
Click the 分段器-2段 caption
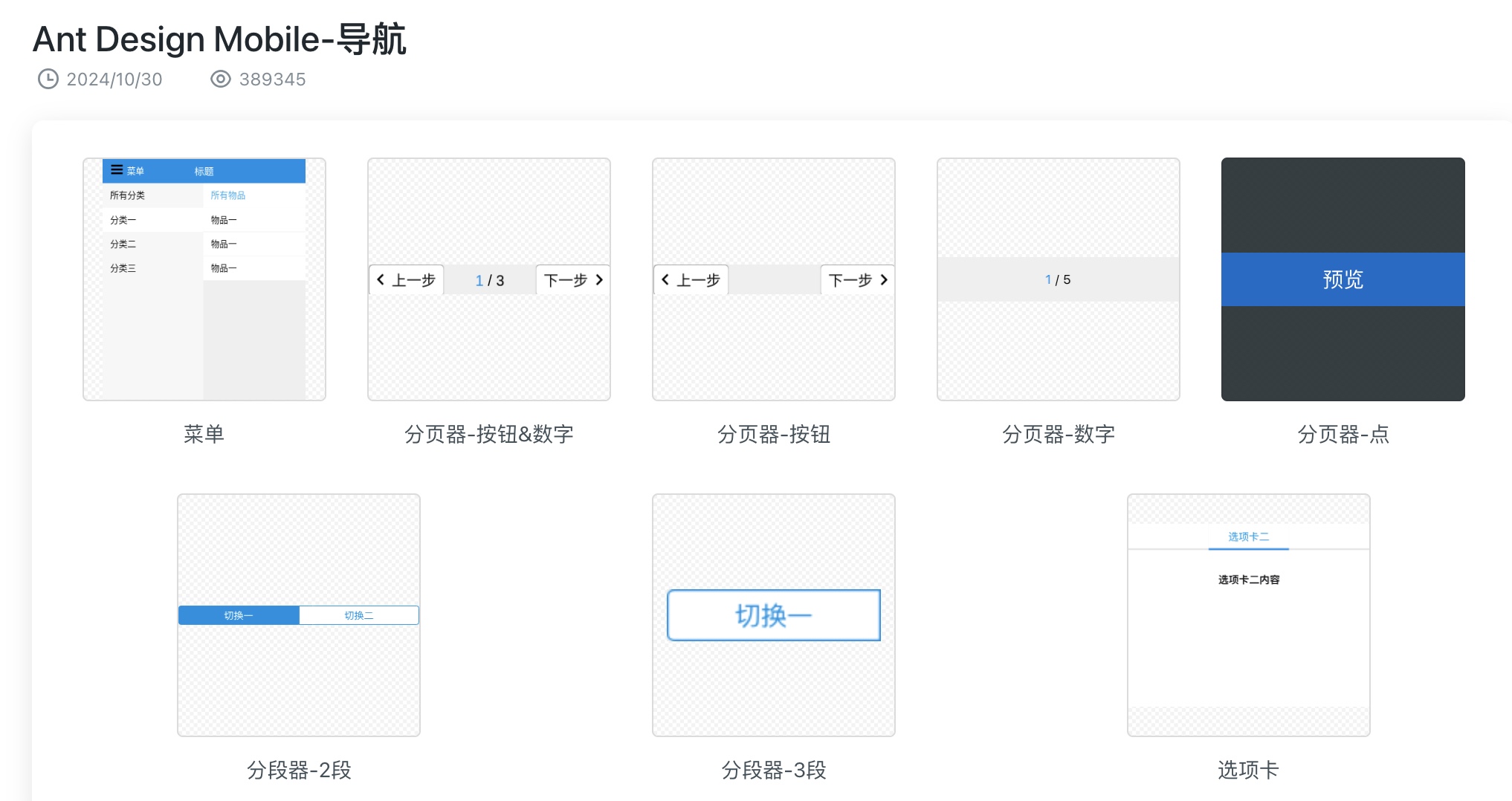click(x=299, y=770)
